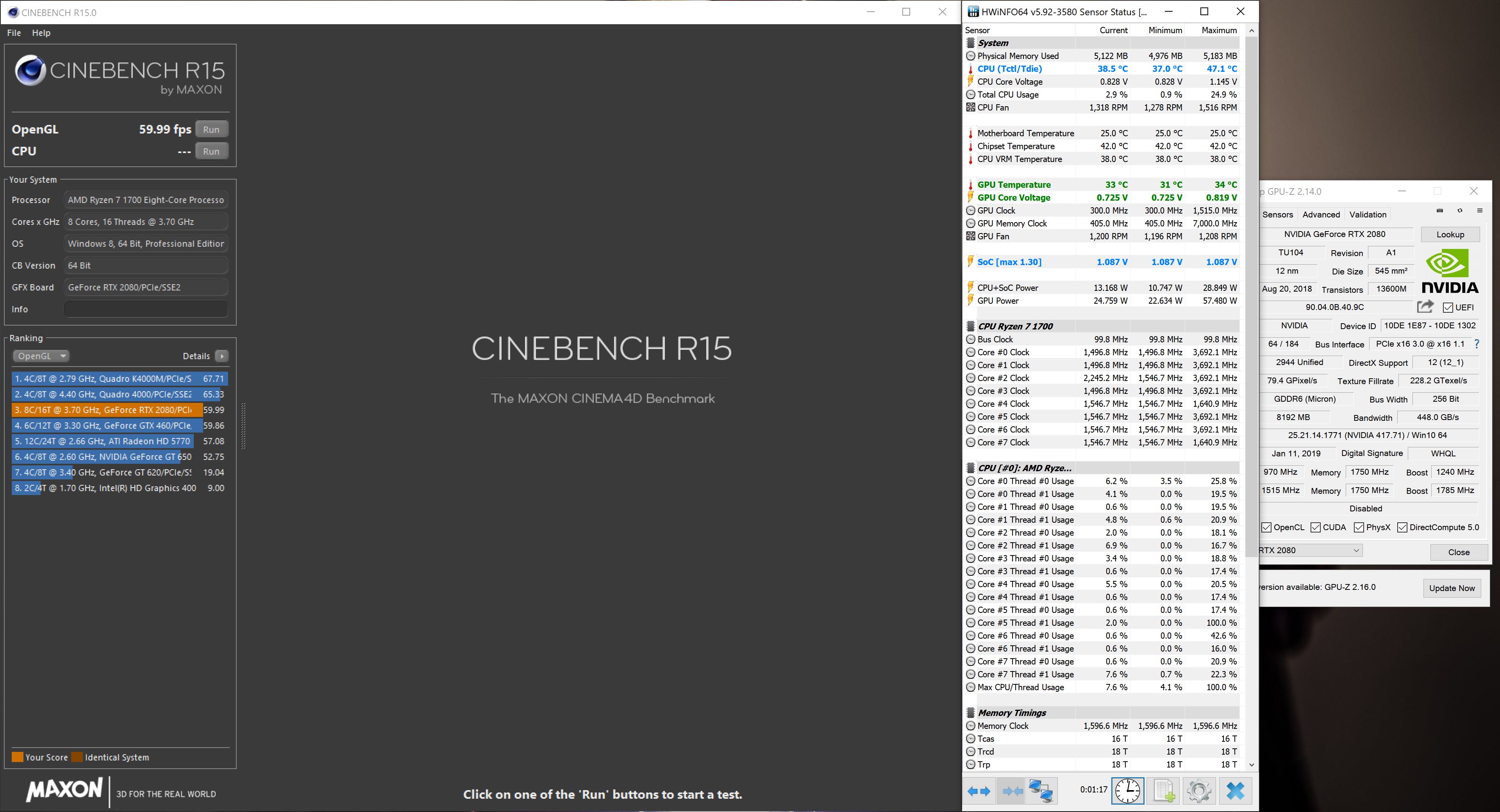Click the HWiNFO clock reset timer icon
This screenshot has width=1500, height=812.
[x=1128, y=791]
